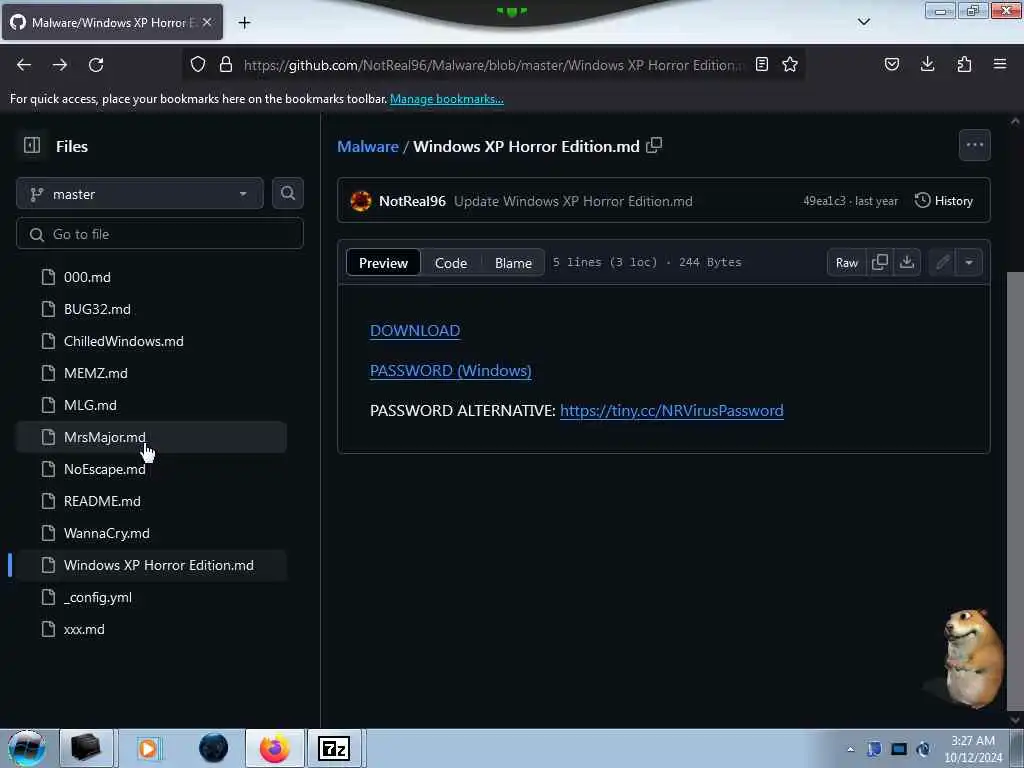Open MLG.md file
This screenshot has height=768, width=1024.
[152, 405]
